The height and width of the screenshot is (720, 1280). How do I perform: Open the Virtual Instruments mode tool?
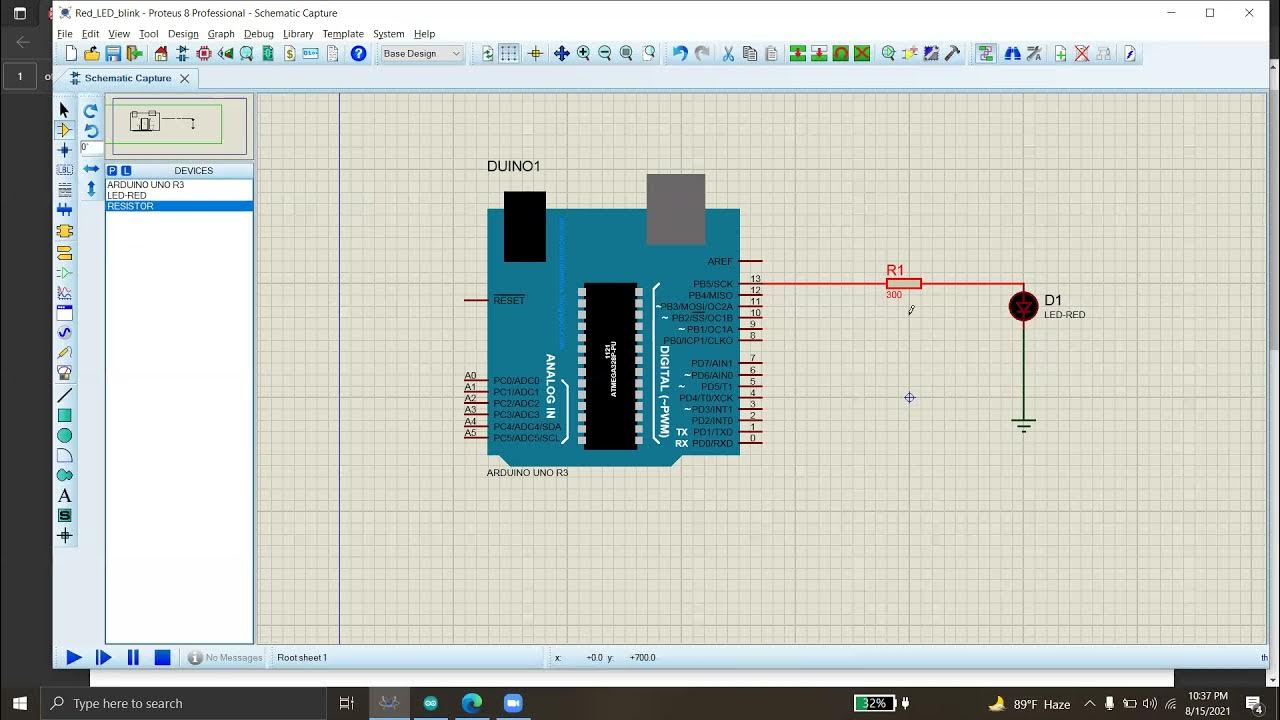pos(65,373)
